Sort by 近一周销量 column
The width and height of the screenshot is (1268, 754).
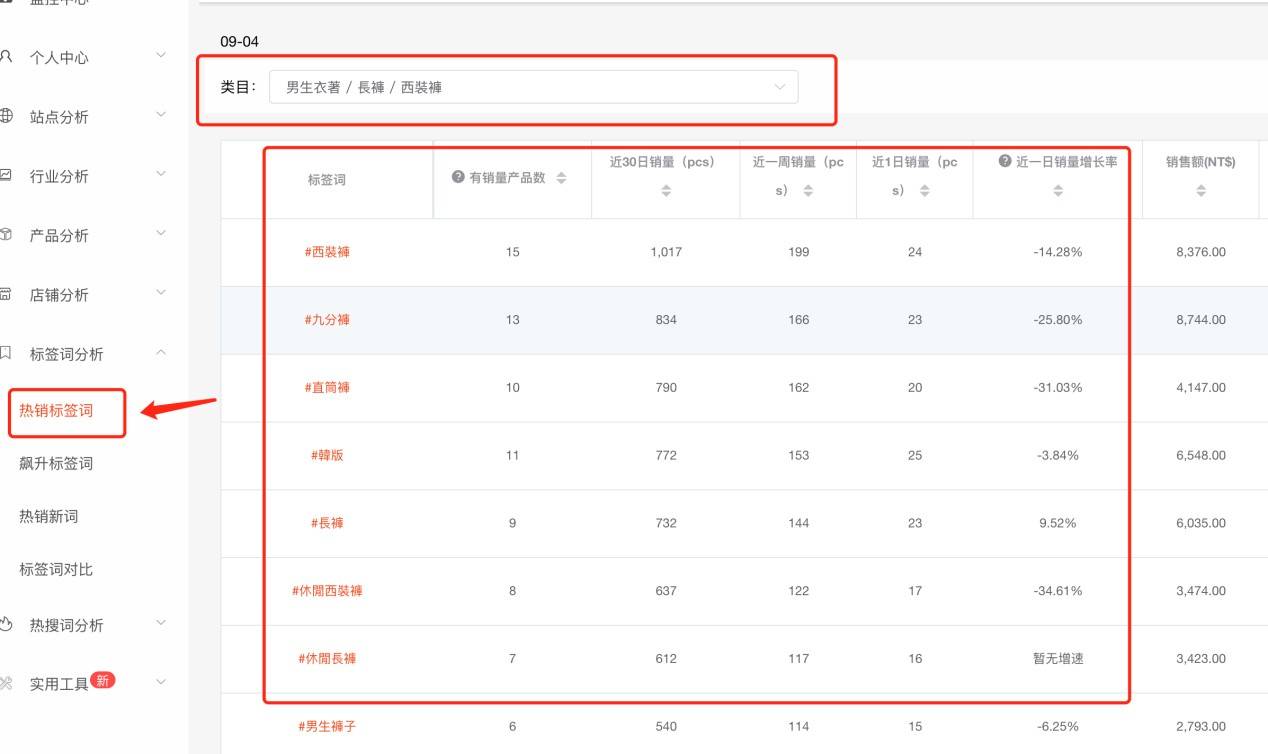[808, 190]
